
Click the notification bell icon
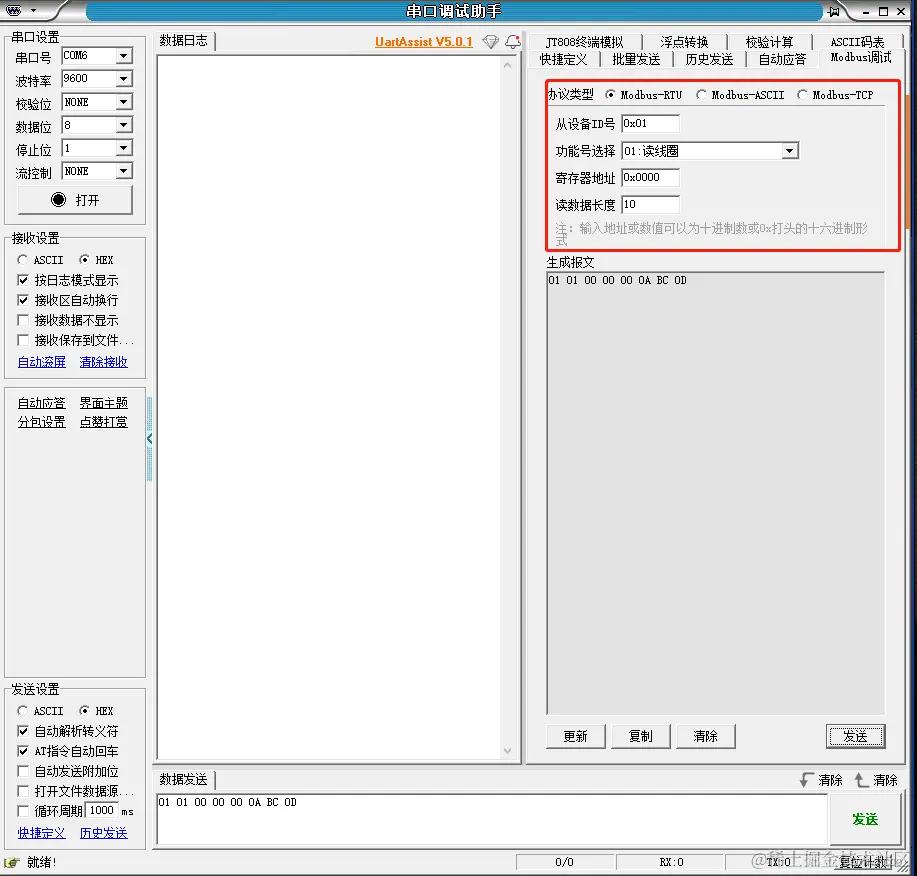513,42
